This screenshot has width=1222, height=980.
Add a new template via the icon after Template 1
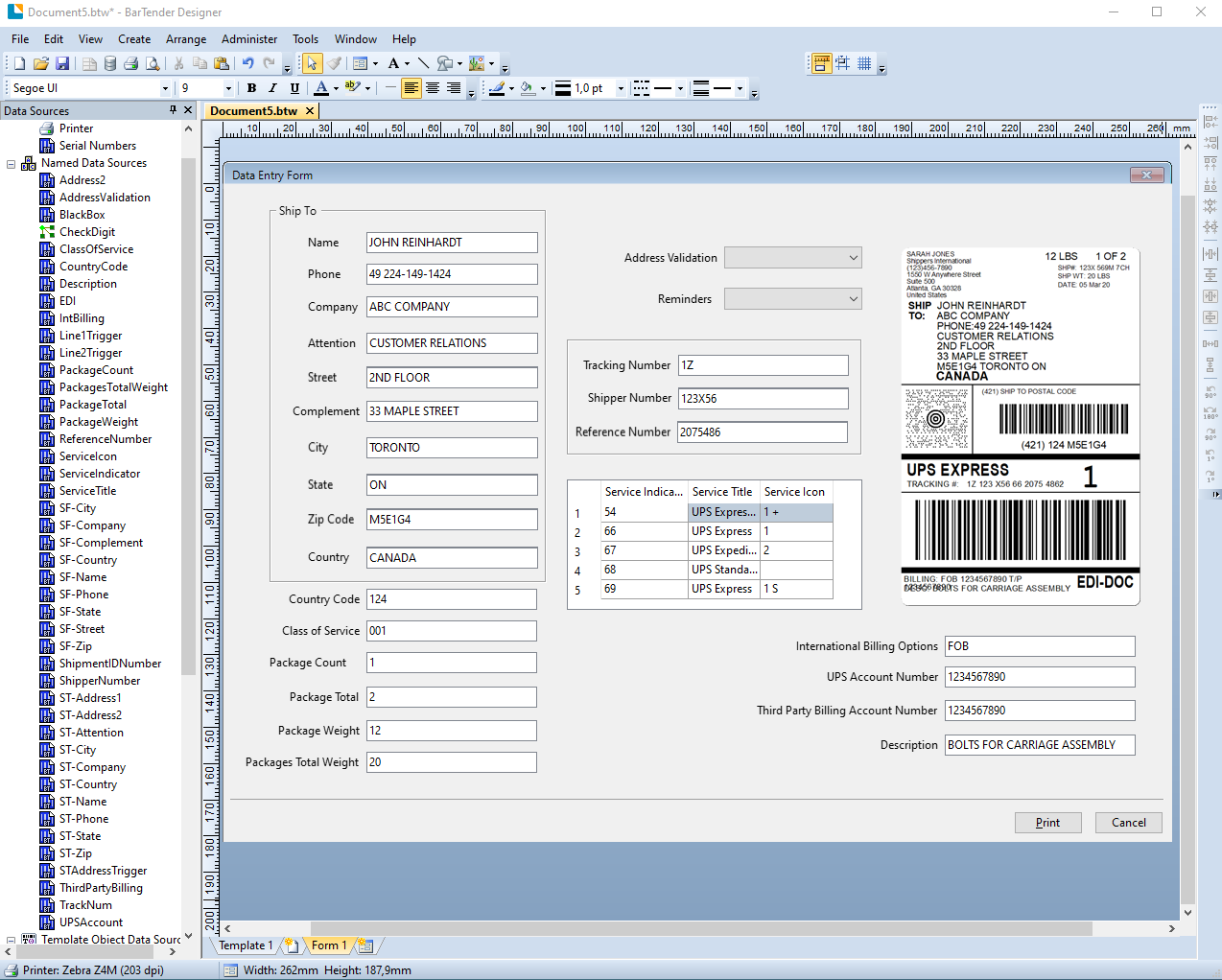[x=291, y=945]
